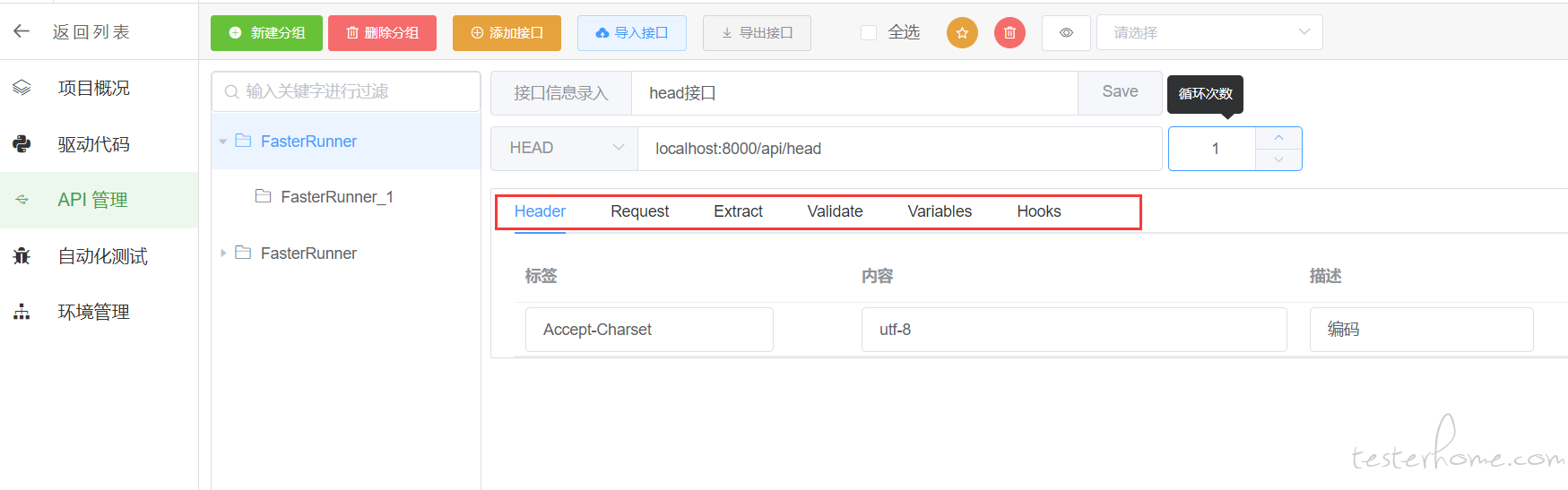Click the 内容 column header
Image resolution: width=1568 pixels, height=490 pixels.
coord(878,276)
